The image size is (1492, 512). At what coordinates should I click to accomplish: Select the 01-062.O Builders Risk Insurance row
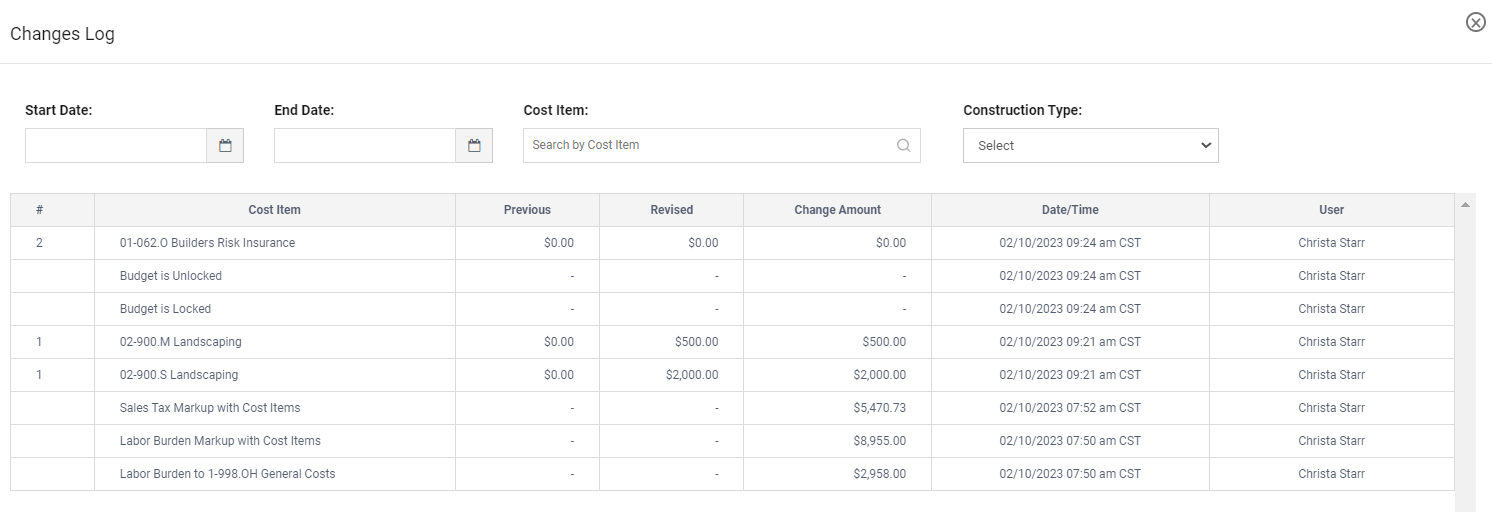coord(207,243)
